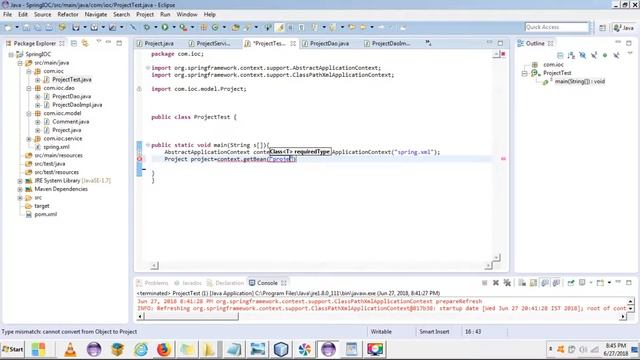Select the Java perspective button
This screenshot has height=360, width=640.
click(624, 27)
